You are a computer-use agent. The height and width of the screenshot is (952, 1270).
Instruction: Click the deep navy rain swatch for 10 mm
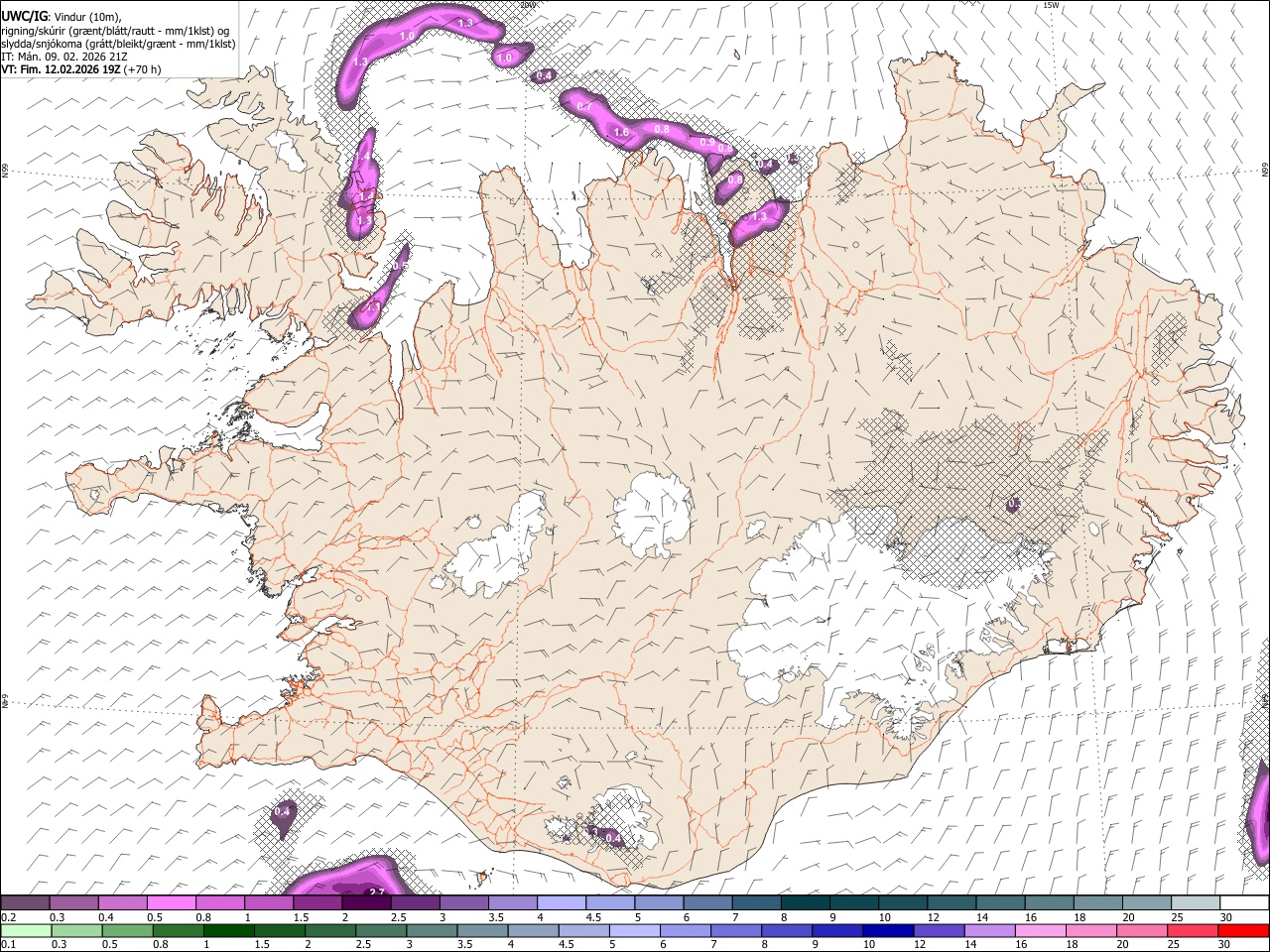pos(887,930)
